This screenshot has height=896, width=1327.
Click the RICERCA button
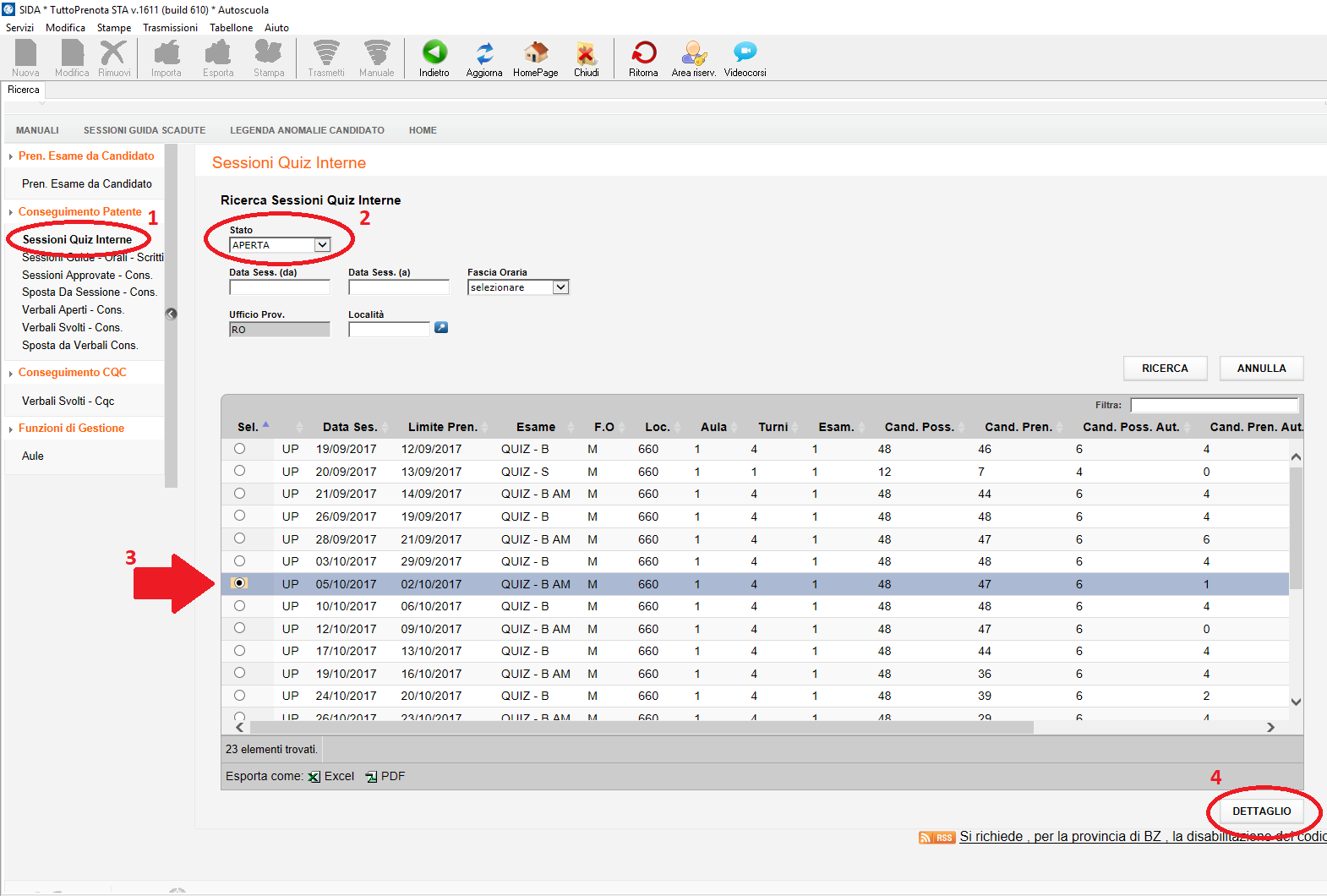(x=1165, y=369)
